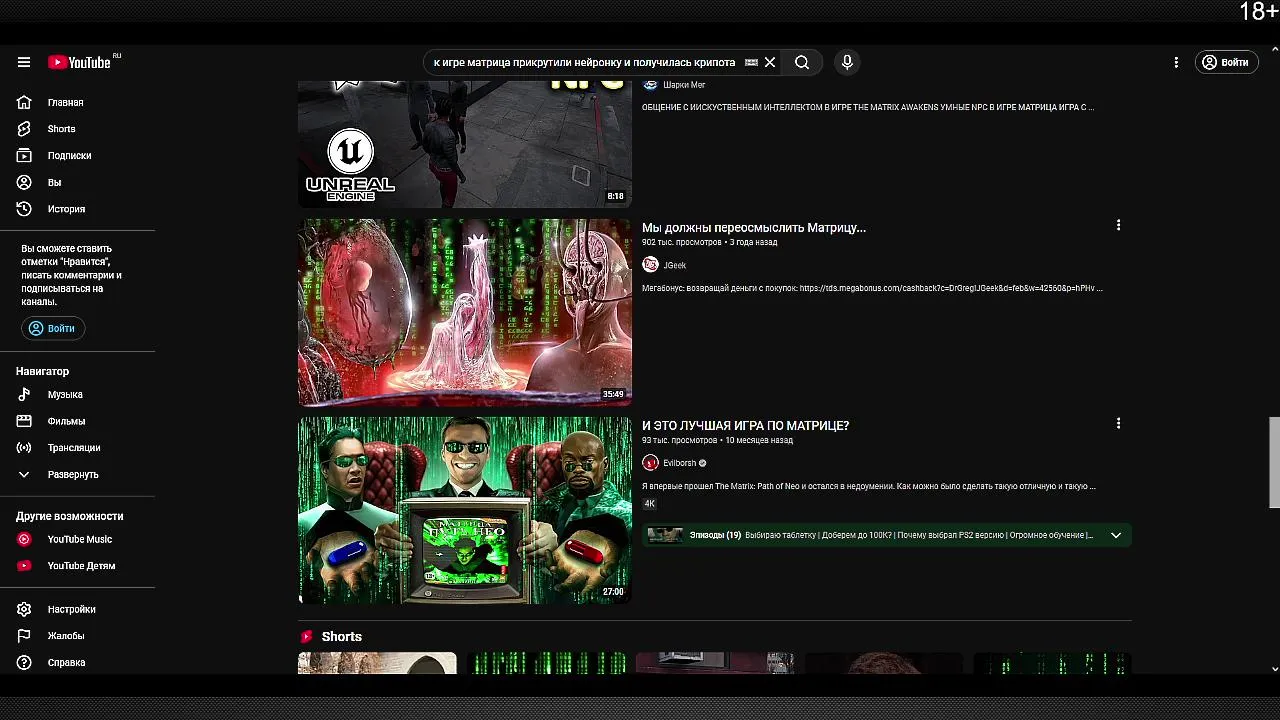The image size is (1280, 720).
Task: Click title И ЭТО ЛУЧШАЯ ИГРА ПО МАТРИЦЕ?
Action: click(x=745, y=426)
